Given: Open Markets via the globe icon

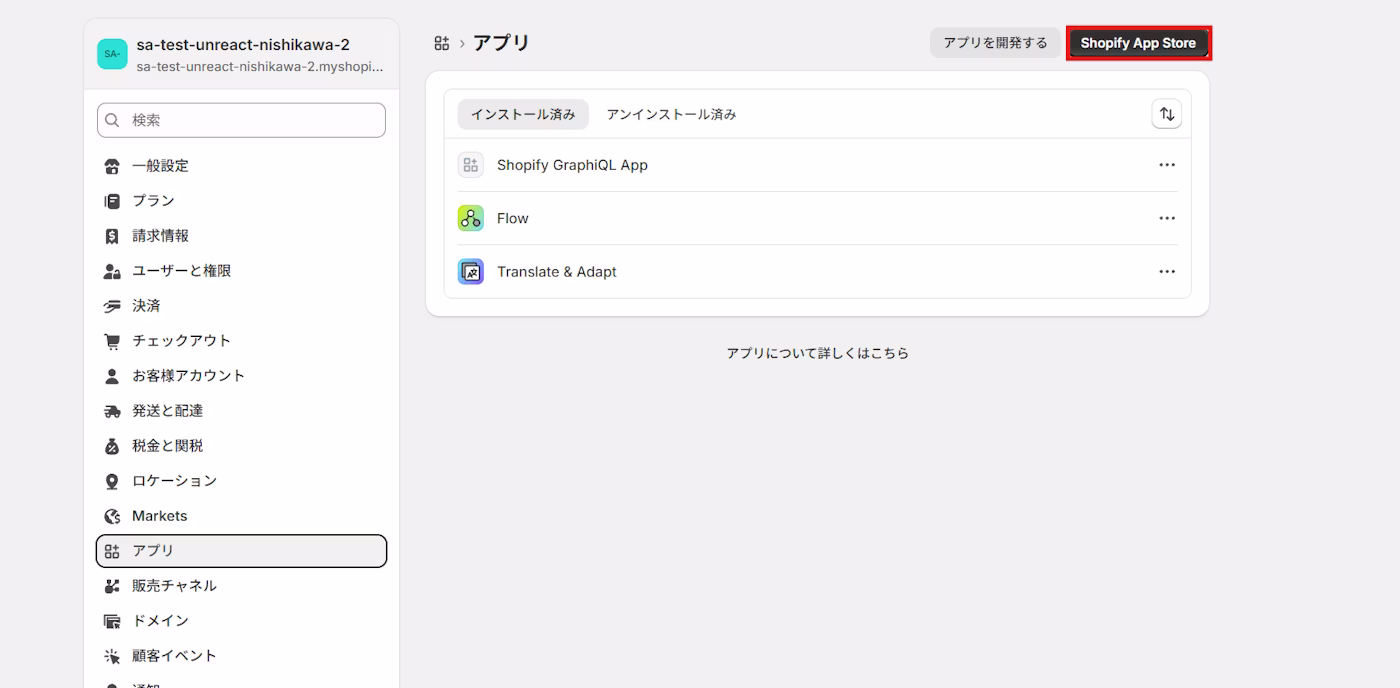Looking at the screenshot, I should 112,515.
